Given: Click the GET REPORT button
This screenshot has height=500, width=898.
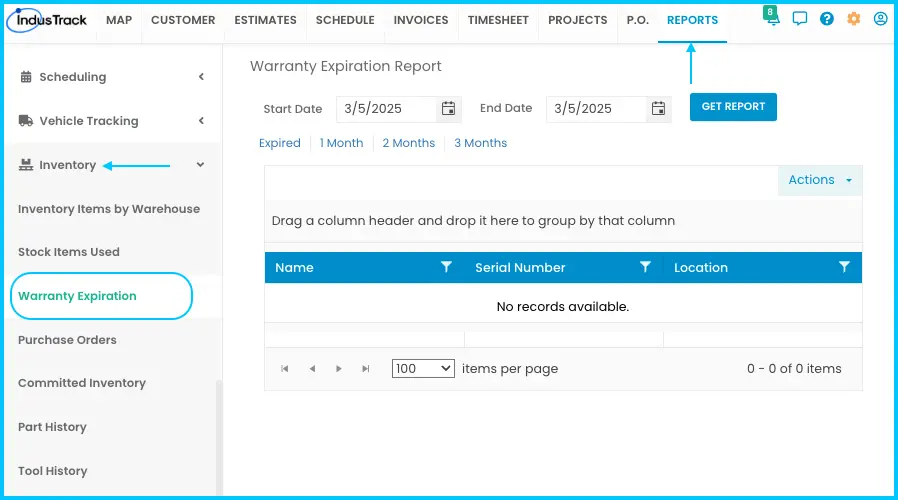Looking at the screenshot, I should [733, 107].
